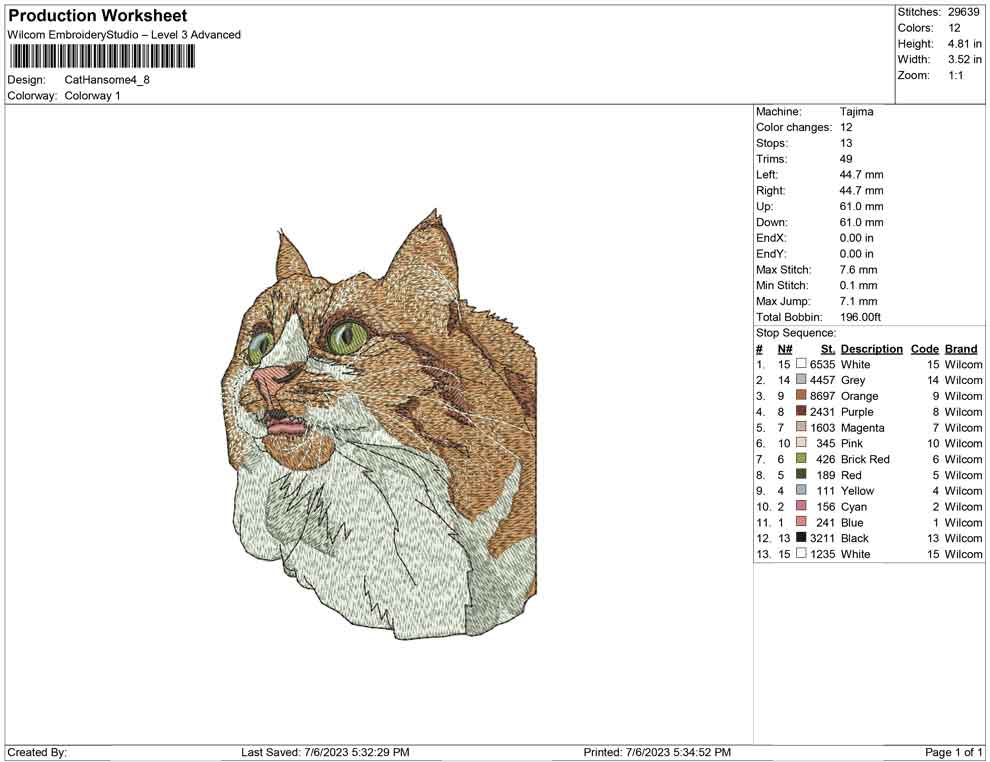Select the swatch beside Blue

[x=801, y=521]
